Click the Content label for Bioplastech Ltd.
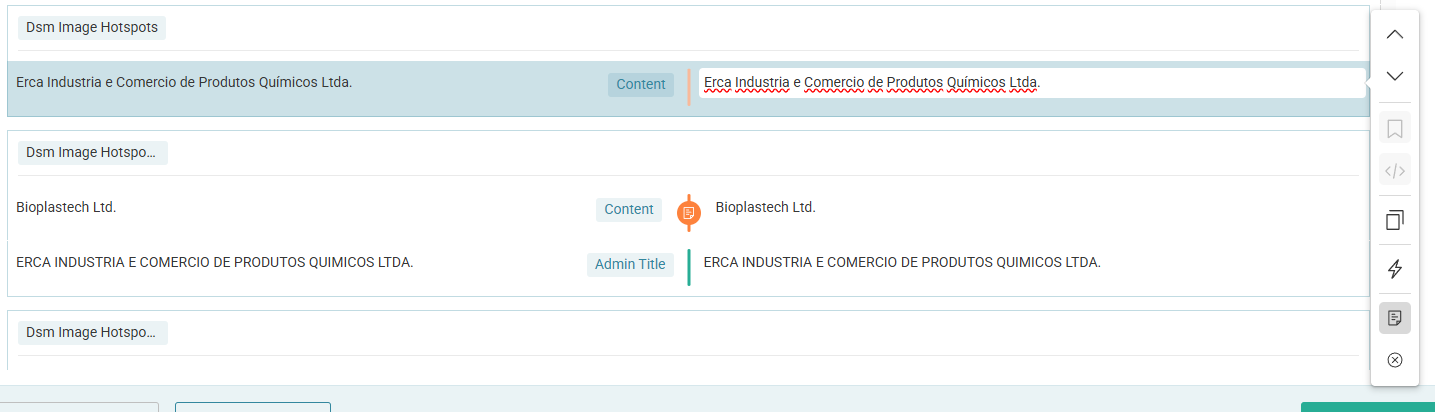Viewport: 1435px width, 412px height. coord(629,209)
